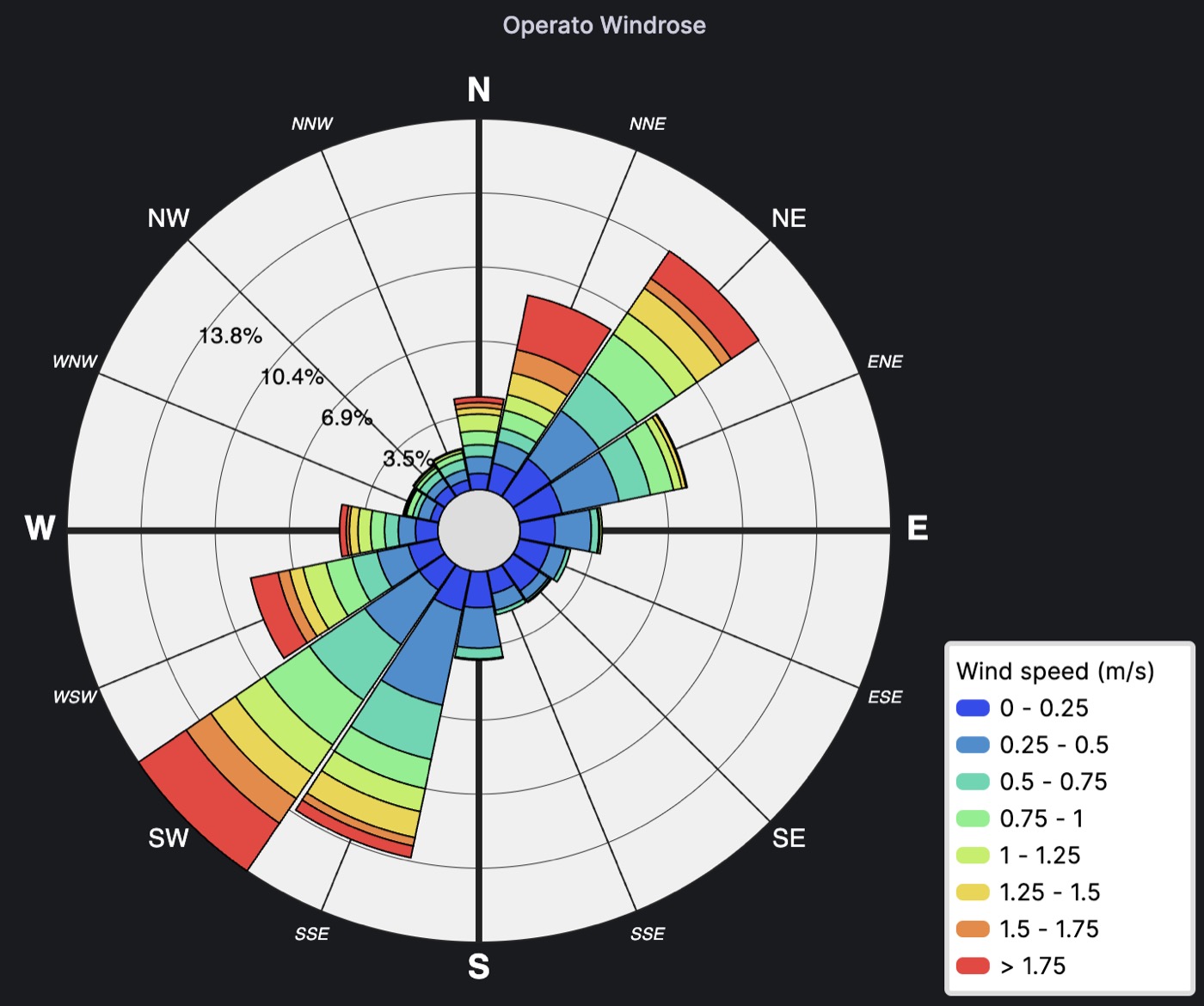The image size is (1204, 1006).
Task: Select the red NE outer bar segment
Action: pyautogui.click(x=707, y=304)
